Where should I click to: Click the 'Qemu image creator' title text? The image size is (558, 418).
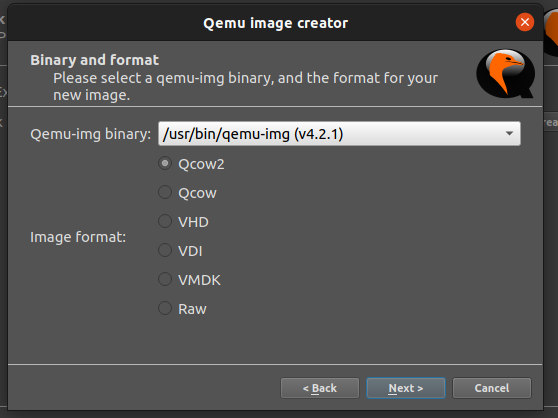click(275, 23)
